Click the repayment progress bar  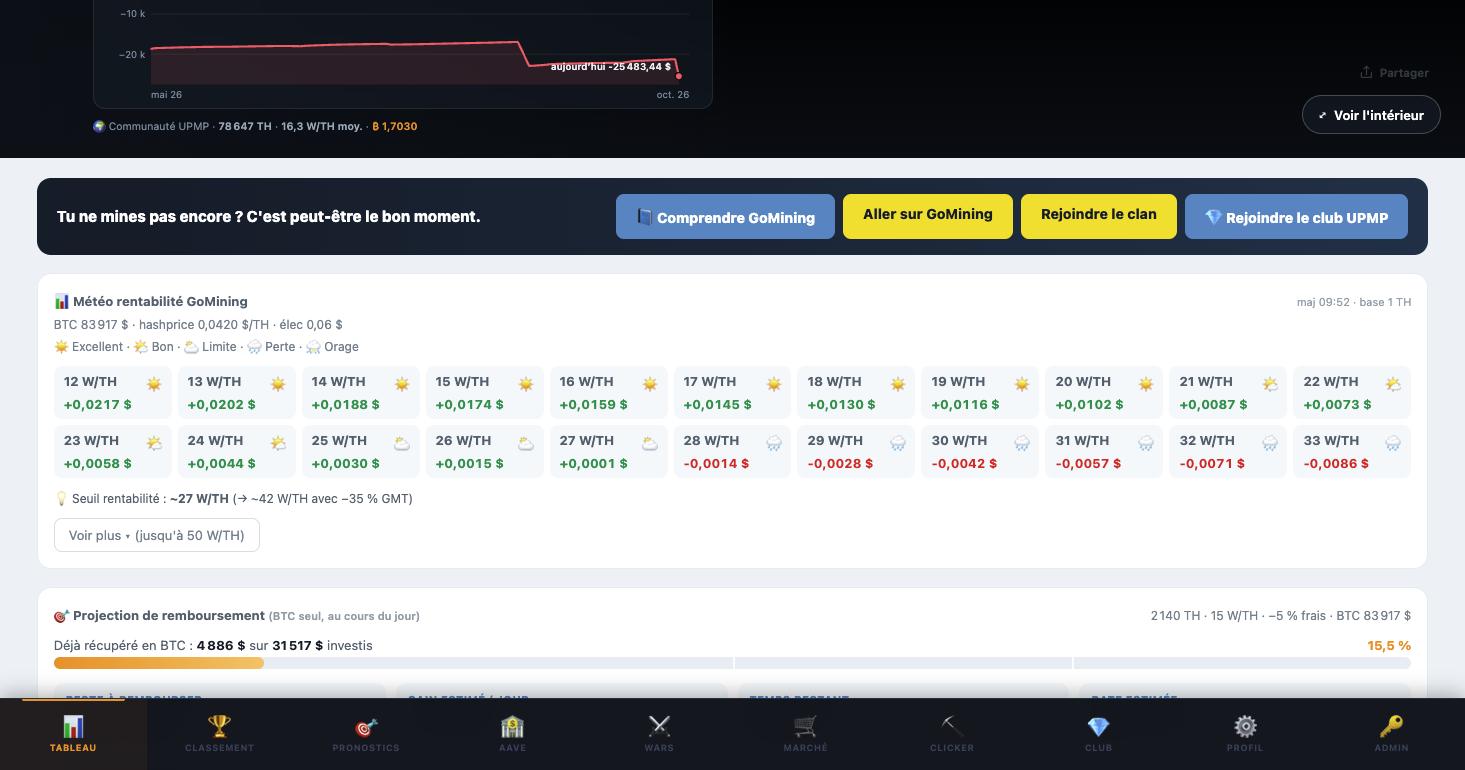732,663
